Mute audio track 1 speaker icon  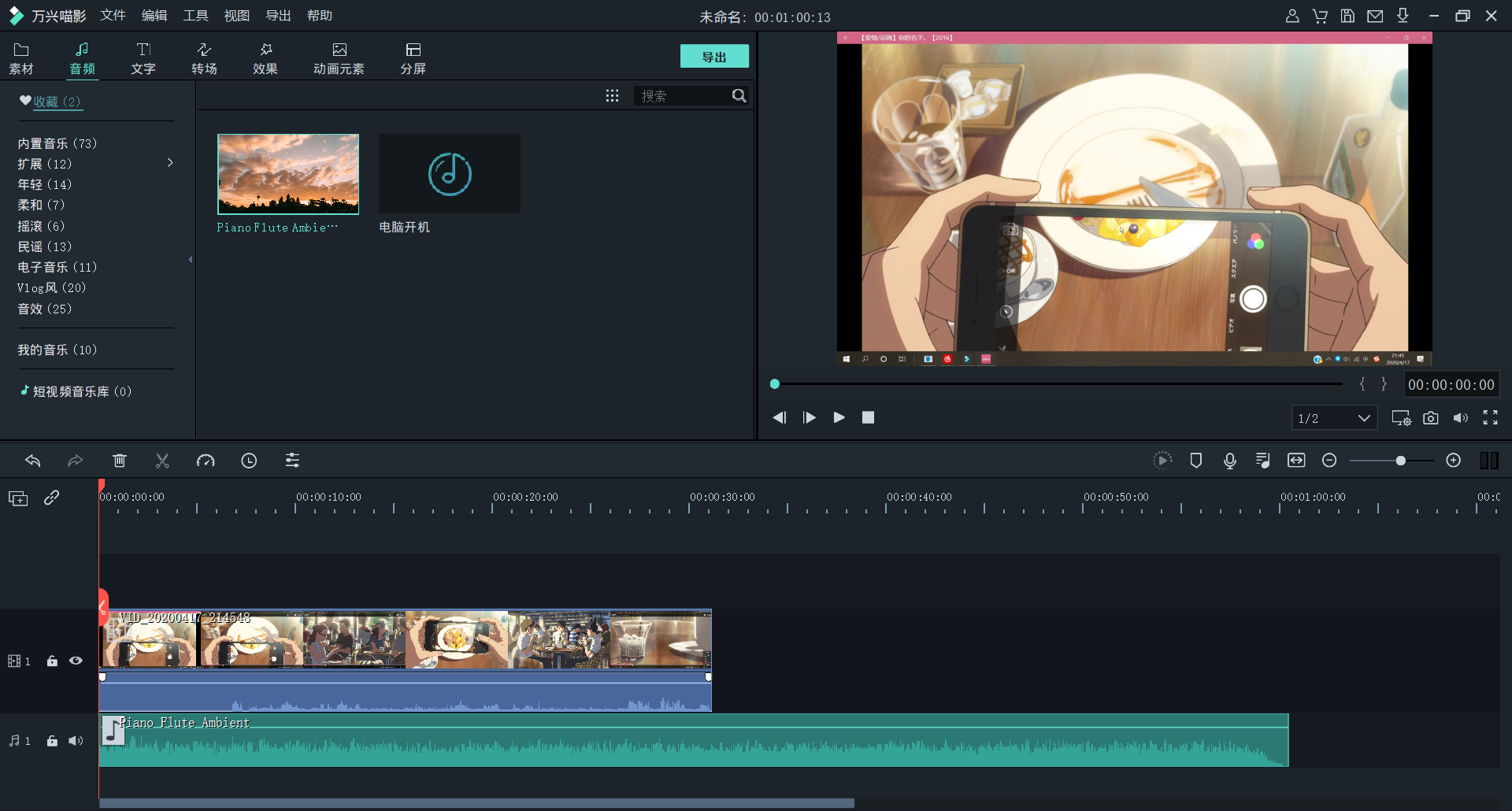click(x=76, y=741)
